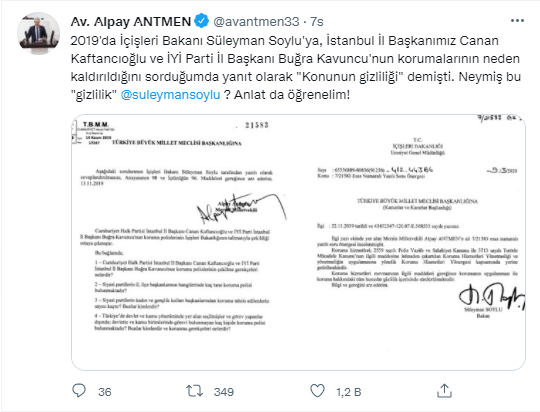Click the 7s timestamp
The width and height of the screenshot is (540, 412).
click(x=317, y=21)
